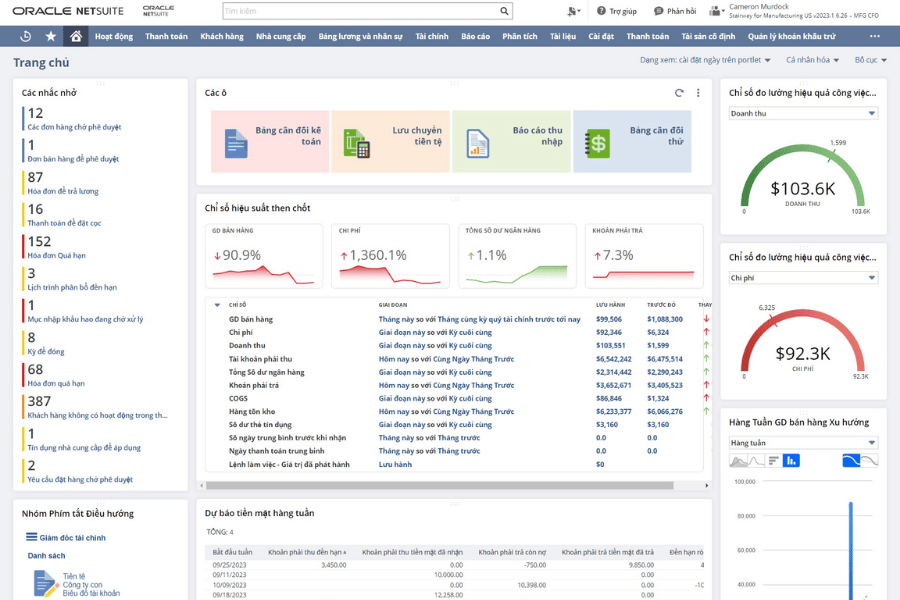The height and width of the screenshot is (600, 900).
Task: Open the navigation overflow three dots
Action: tap(874, 36)
